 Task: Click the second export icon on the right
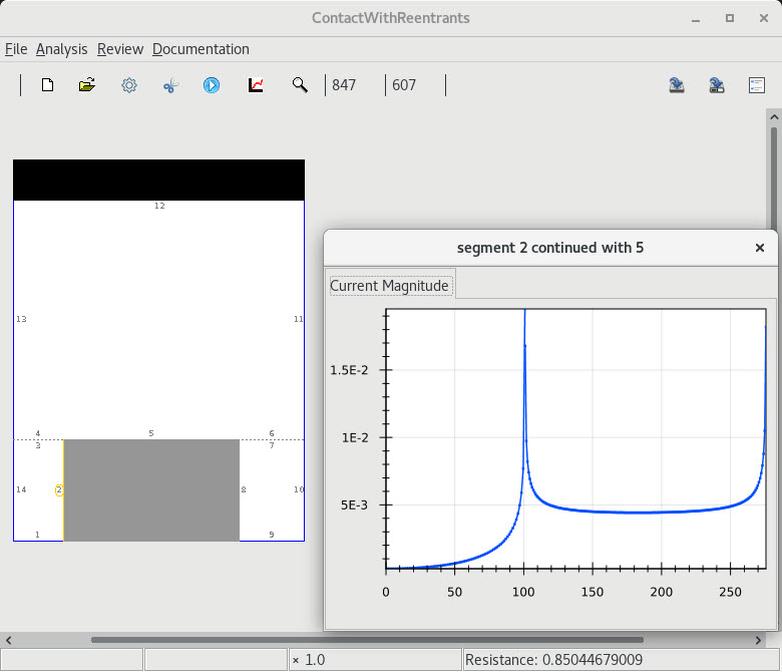coord(716,85)
